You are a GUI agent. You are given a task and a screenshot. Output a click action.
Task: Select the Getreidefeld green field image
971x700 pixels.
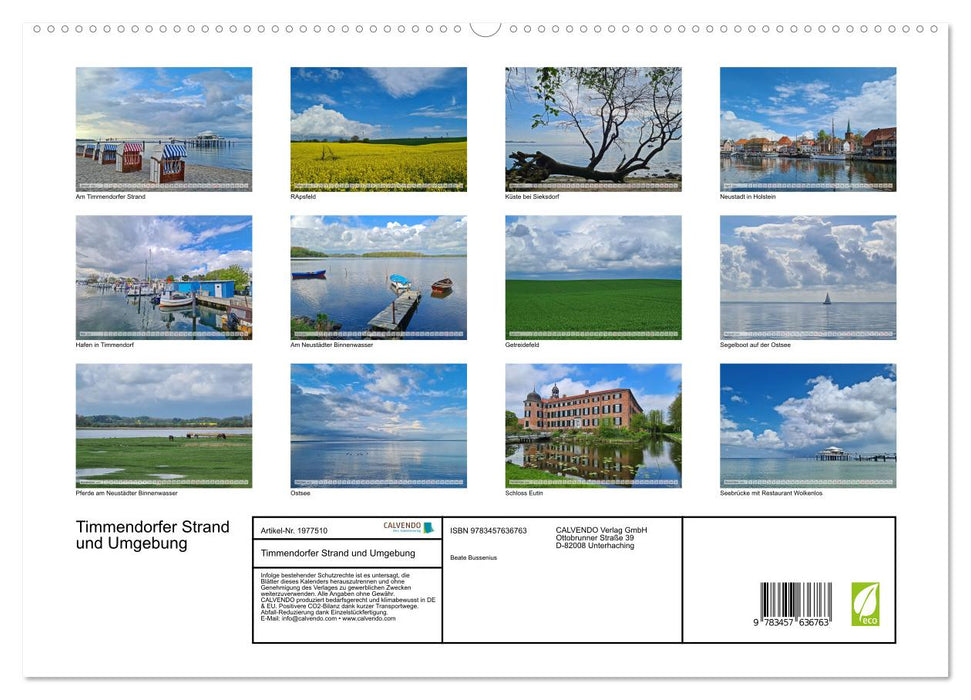pyautogui.click(x=592, y=276)
